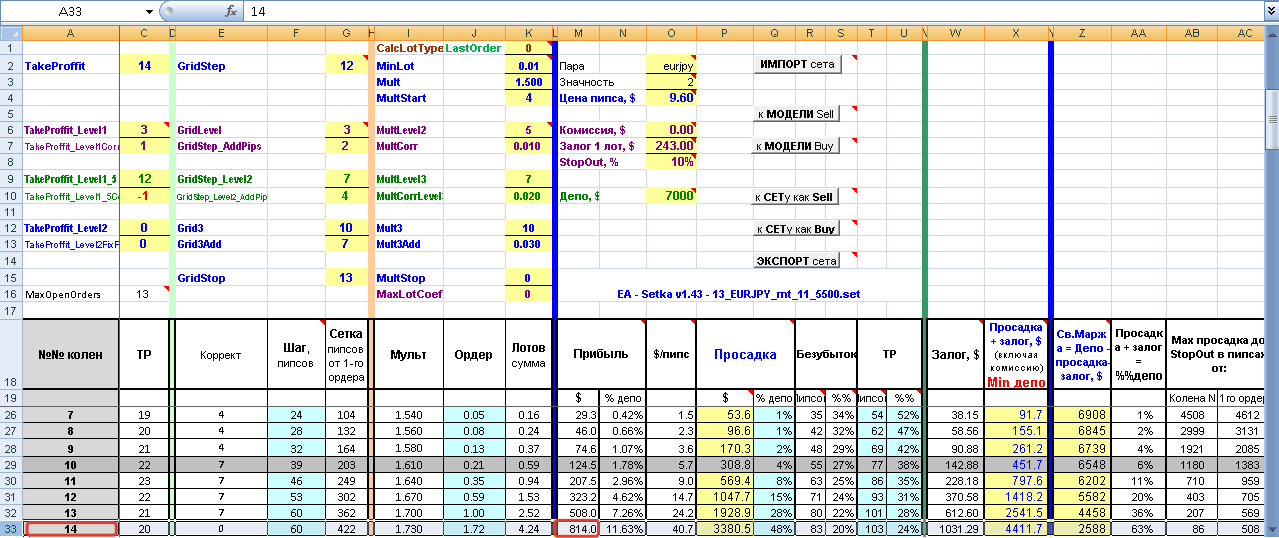Image resolution: width=1279 pixels, height=538 pixels.
Task: Select column X header
Action: 1016,33
